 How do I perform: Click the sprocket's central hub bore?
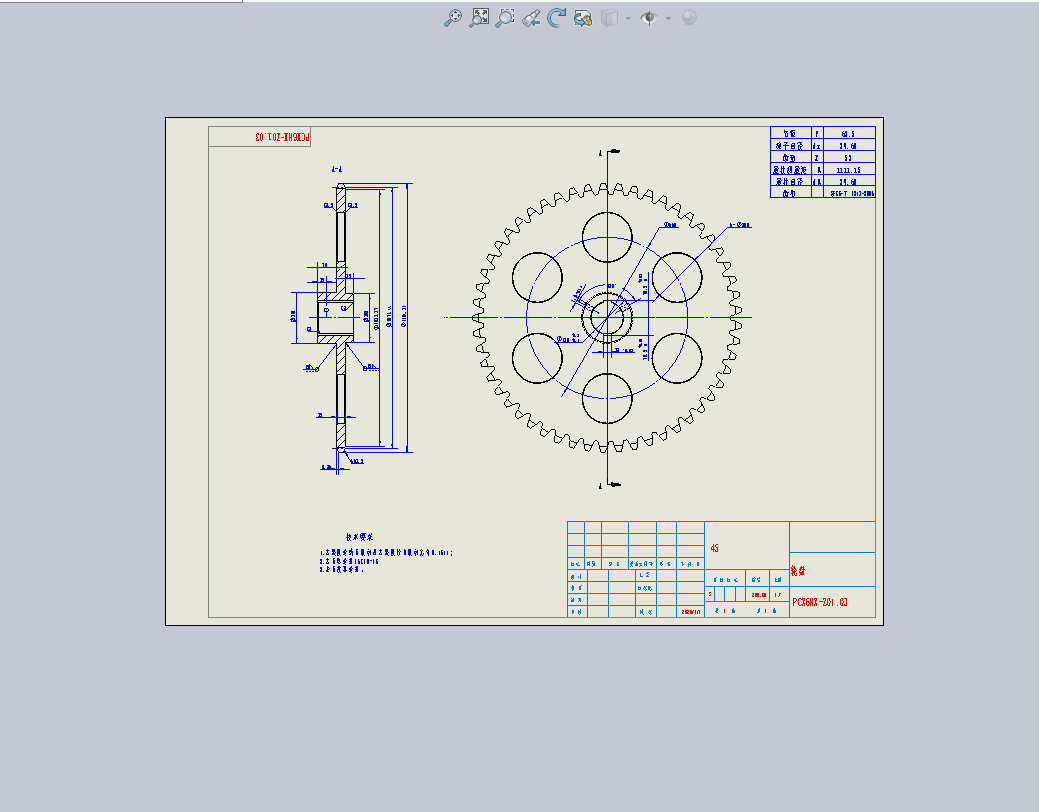[607, 318]
